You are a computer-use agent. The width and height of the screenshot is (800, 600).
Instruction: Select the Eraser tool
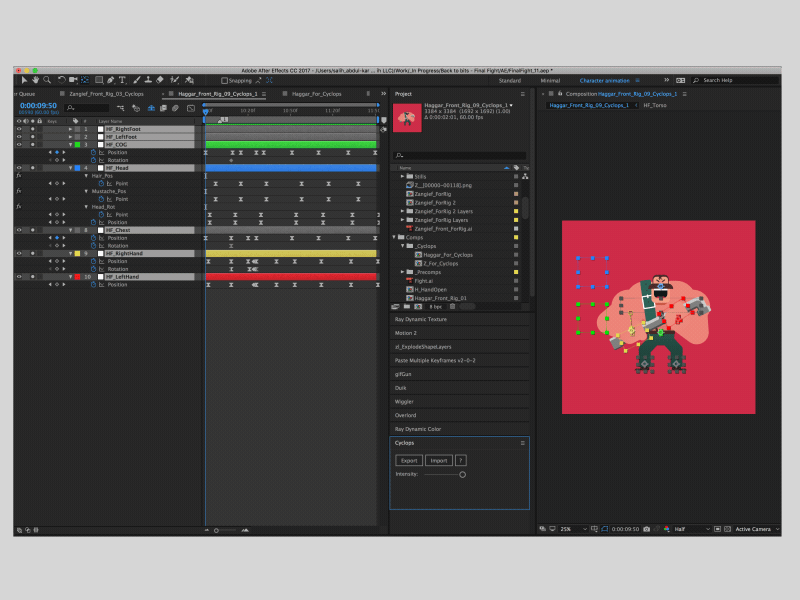pyautogui.click(x=160, y=80)
